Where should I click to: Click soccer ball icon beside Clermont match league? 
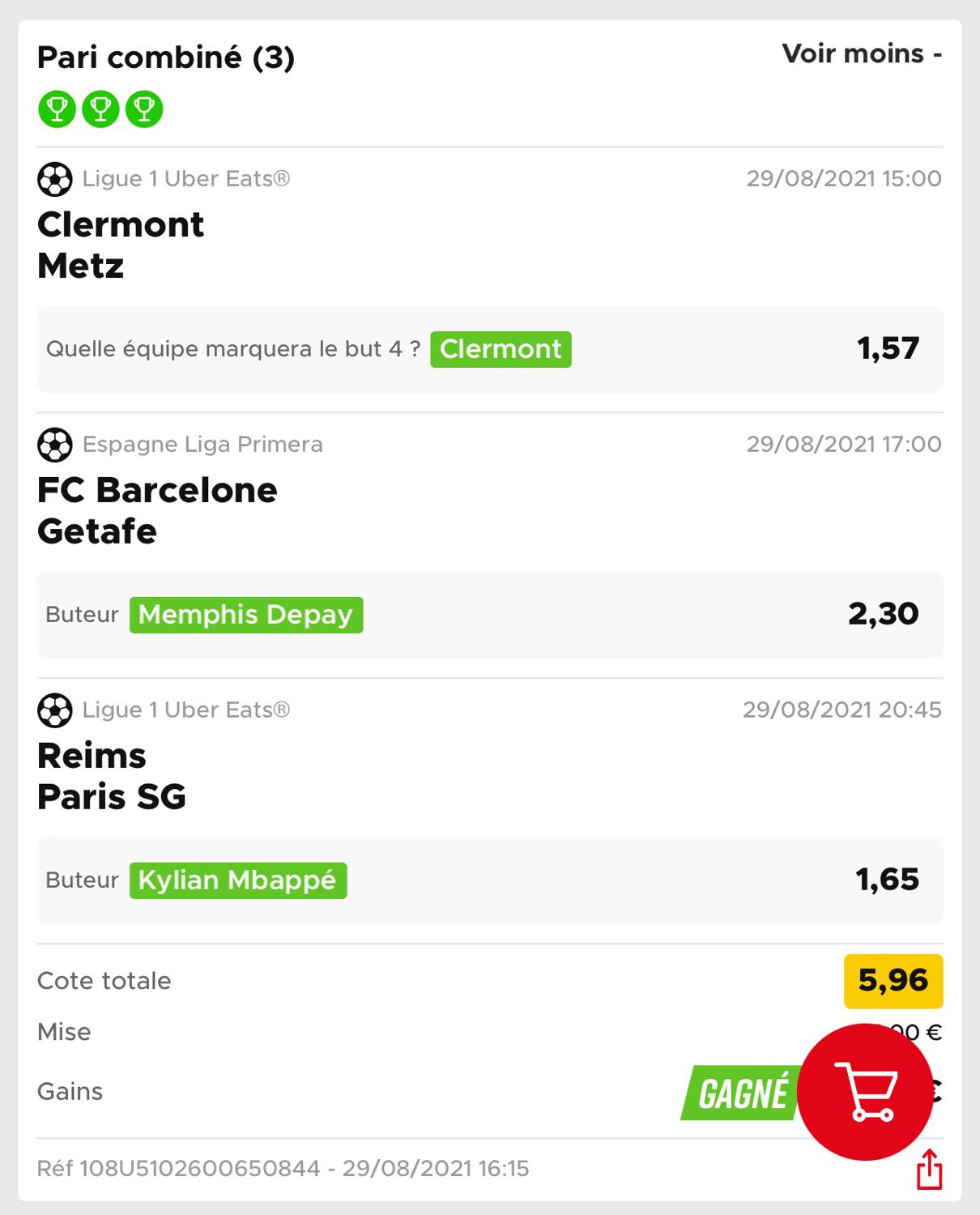(55, 179)
